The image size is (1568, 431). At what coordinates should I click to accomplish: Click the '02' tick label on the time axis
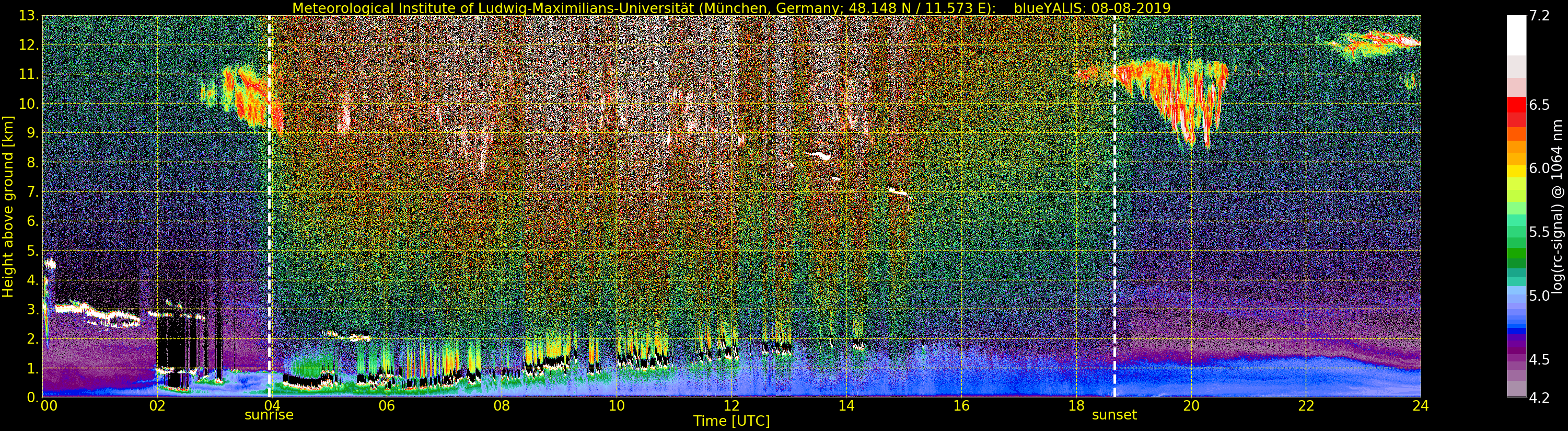click(x=157, y=405)
